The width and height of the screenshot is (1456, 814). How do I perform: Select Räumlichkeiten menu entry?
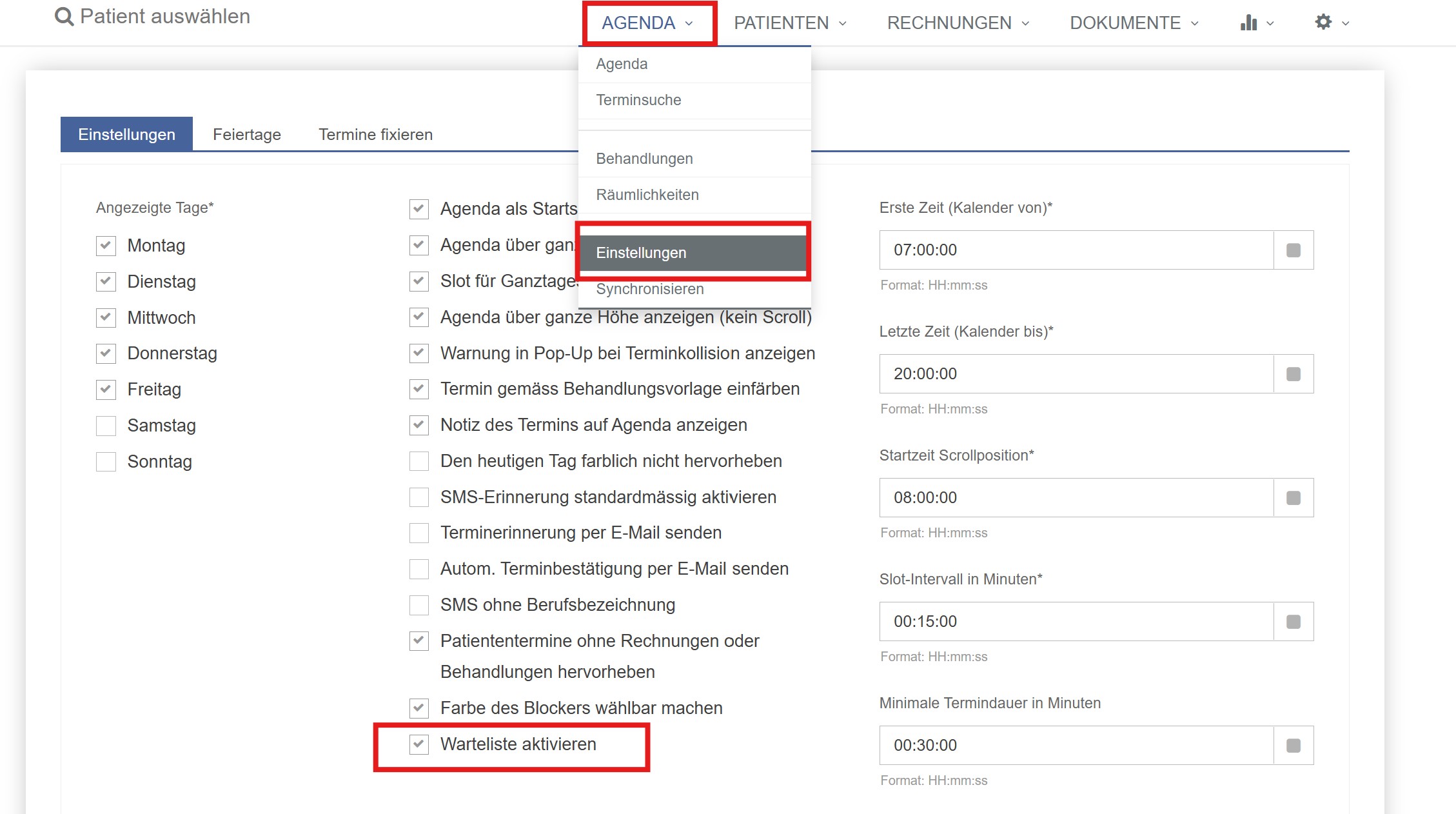694,195
